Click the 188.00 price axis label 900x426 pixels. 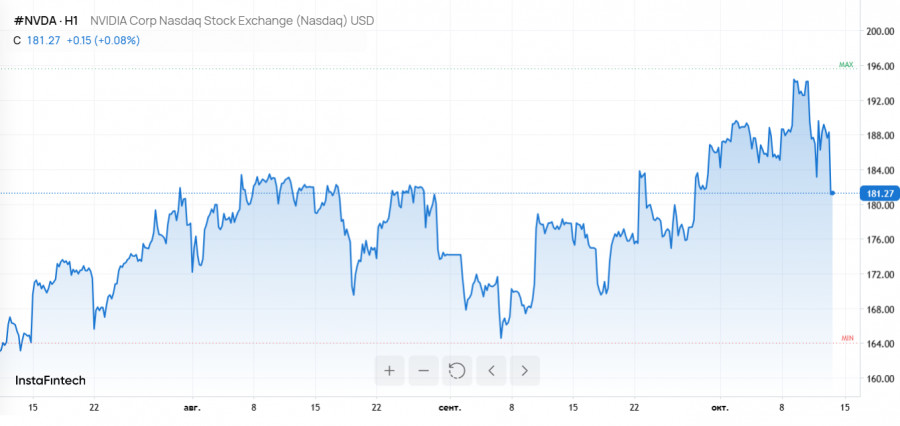coord(880,136)
